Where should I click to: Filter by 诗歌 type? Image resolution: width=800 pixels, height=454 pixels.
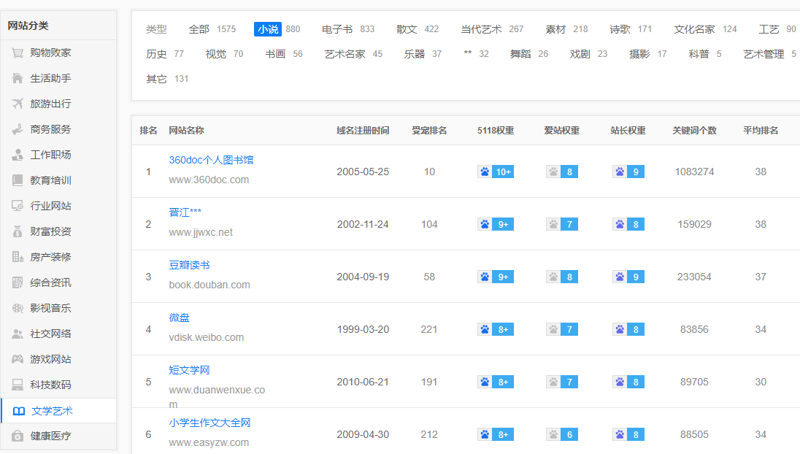tap(620, 29)
